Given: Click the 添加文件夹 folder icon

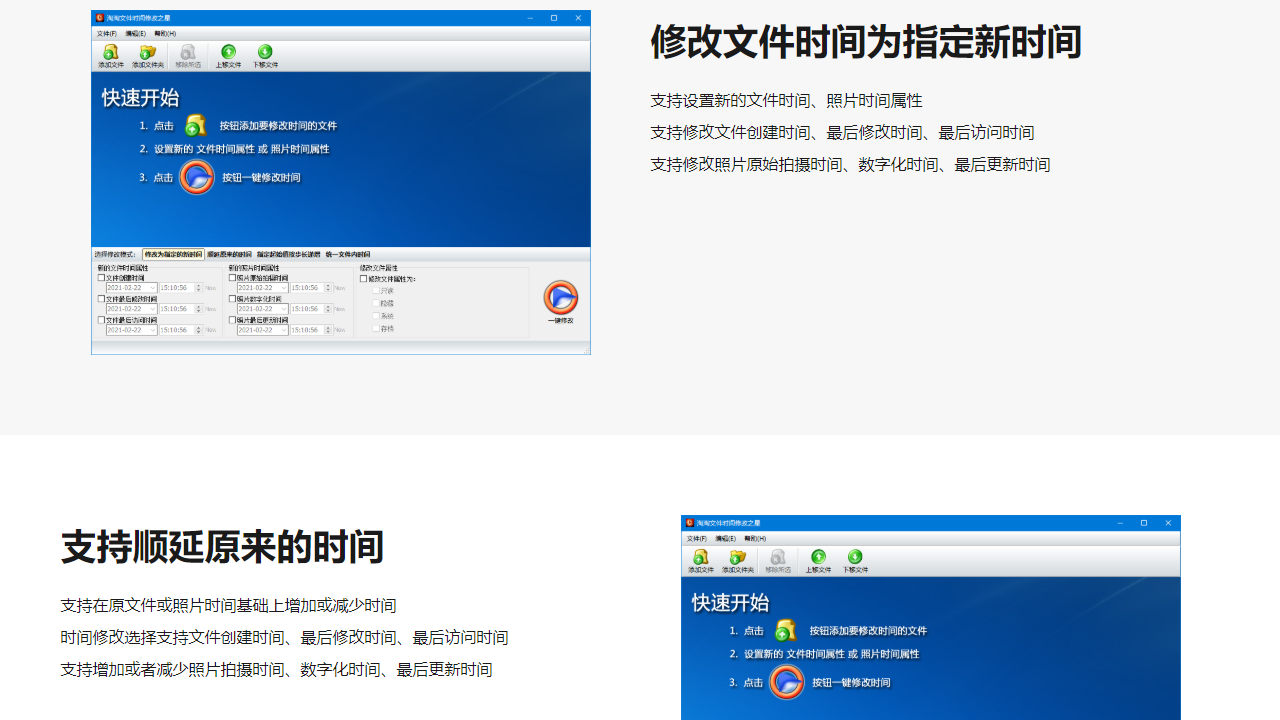Looking at the screenshot, I should point(145,55).
